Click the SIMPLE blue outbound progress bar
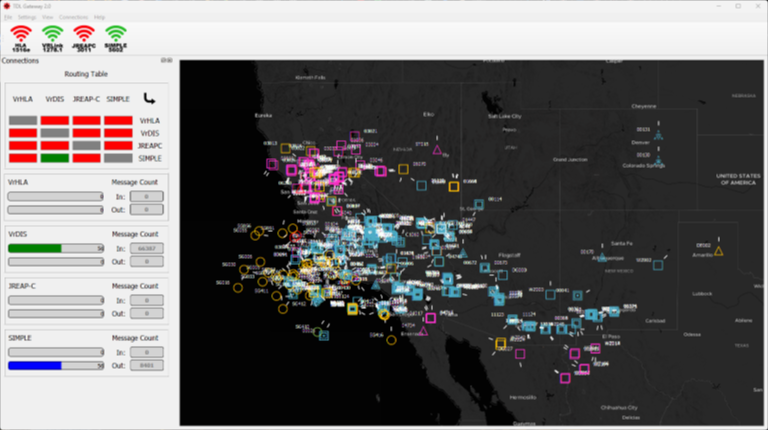Screen dimensions: 769x431 coord(55,365)
